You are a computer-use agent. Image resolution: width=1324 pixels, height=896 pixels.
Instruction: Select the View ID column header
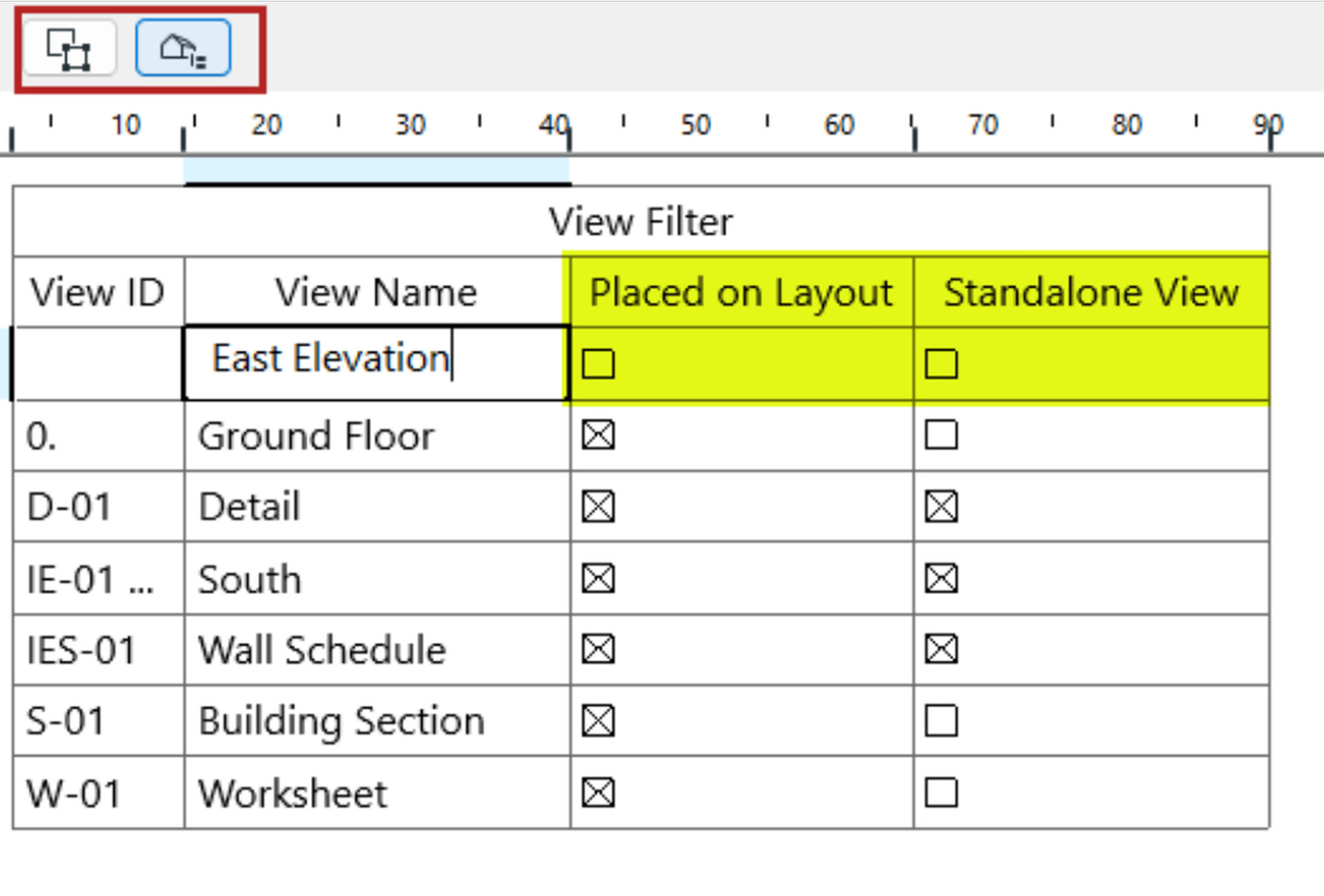point(98,292)
